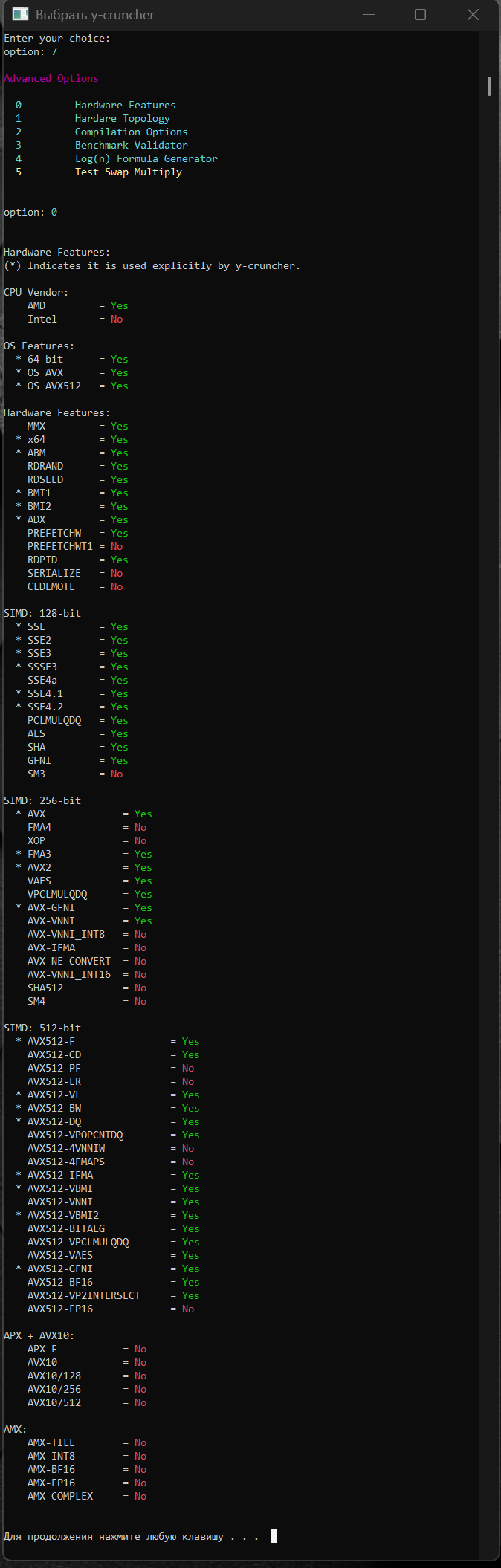This screenshot has height=1568, width=501.
Task: Click the 'APX + AVX10:' section heading
Action: pyautogui.click(x=39, y=1335)
